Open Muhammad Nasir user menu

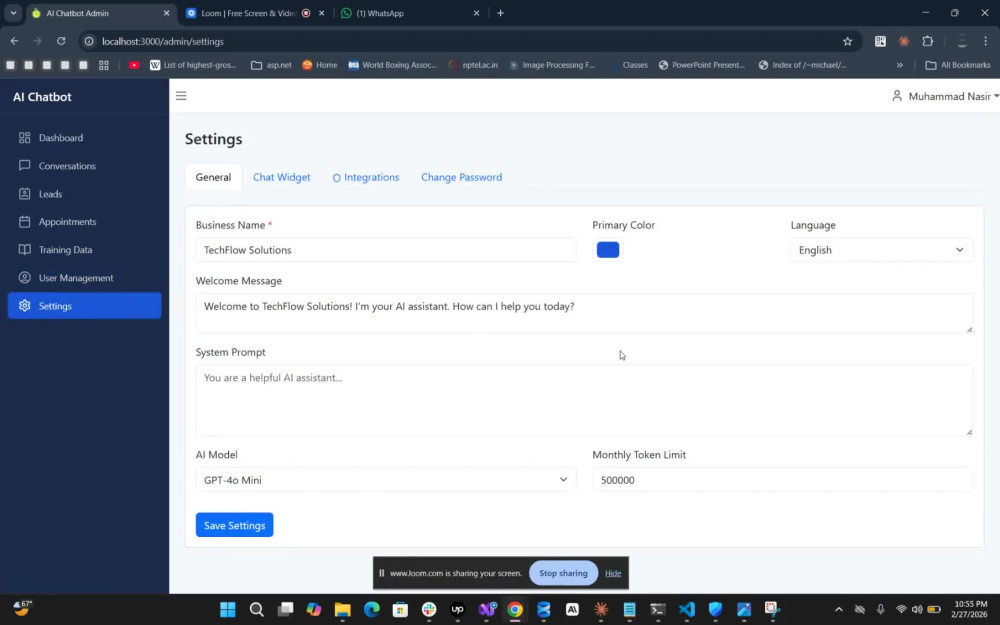[945, 96]
